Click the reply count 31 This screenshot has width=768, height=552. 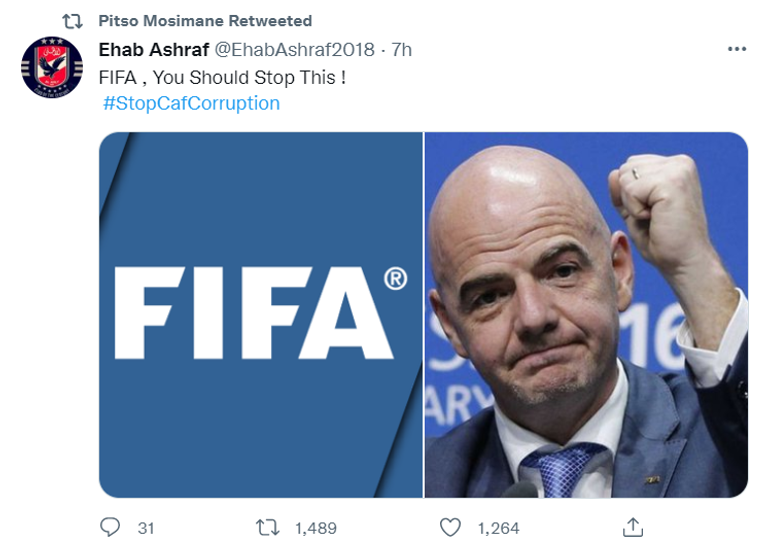point(146,527)
